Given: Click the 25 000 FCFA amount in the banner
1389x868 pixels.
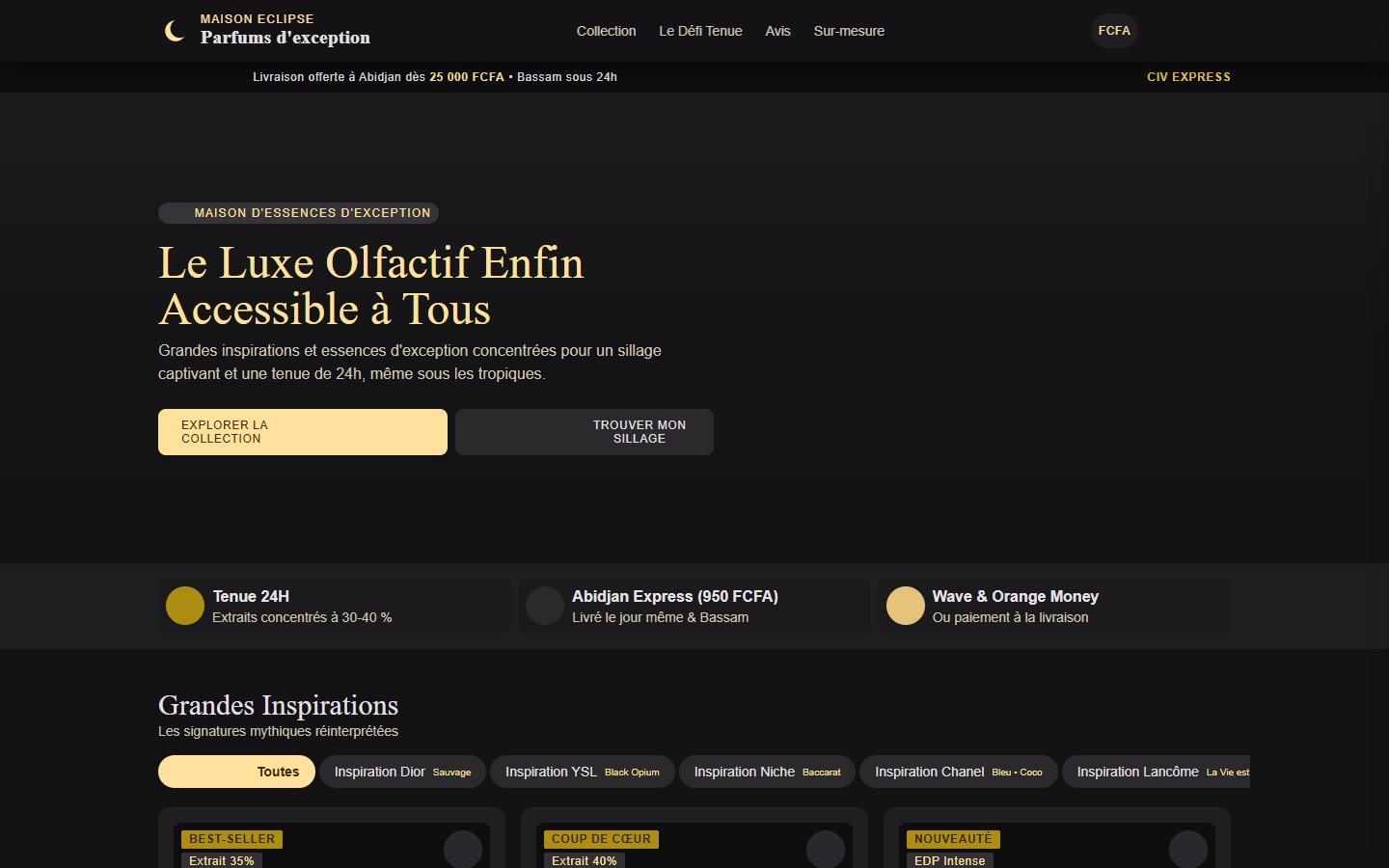Looking at the screenshot, I should [467, 77].
